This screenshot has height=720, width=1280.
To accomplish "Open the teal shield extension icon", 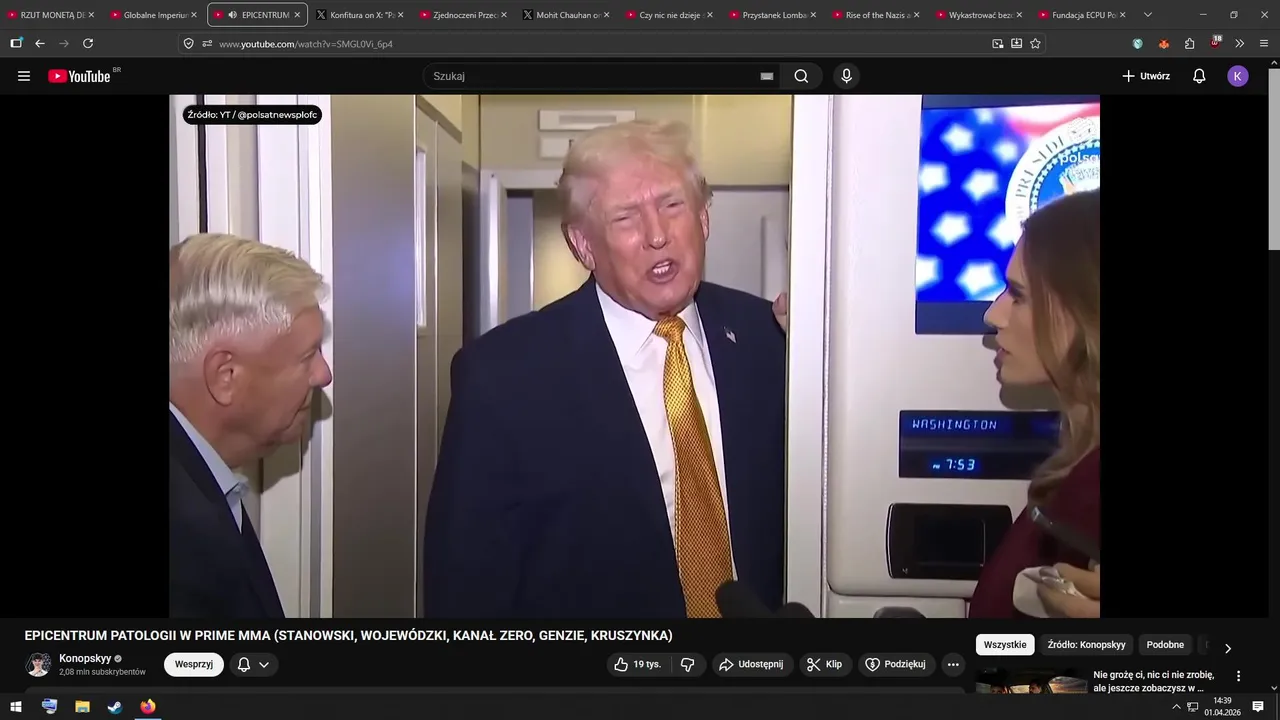I will tap(1138, 43).
